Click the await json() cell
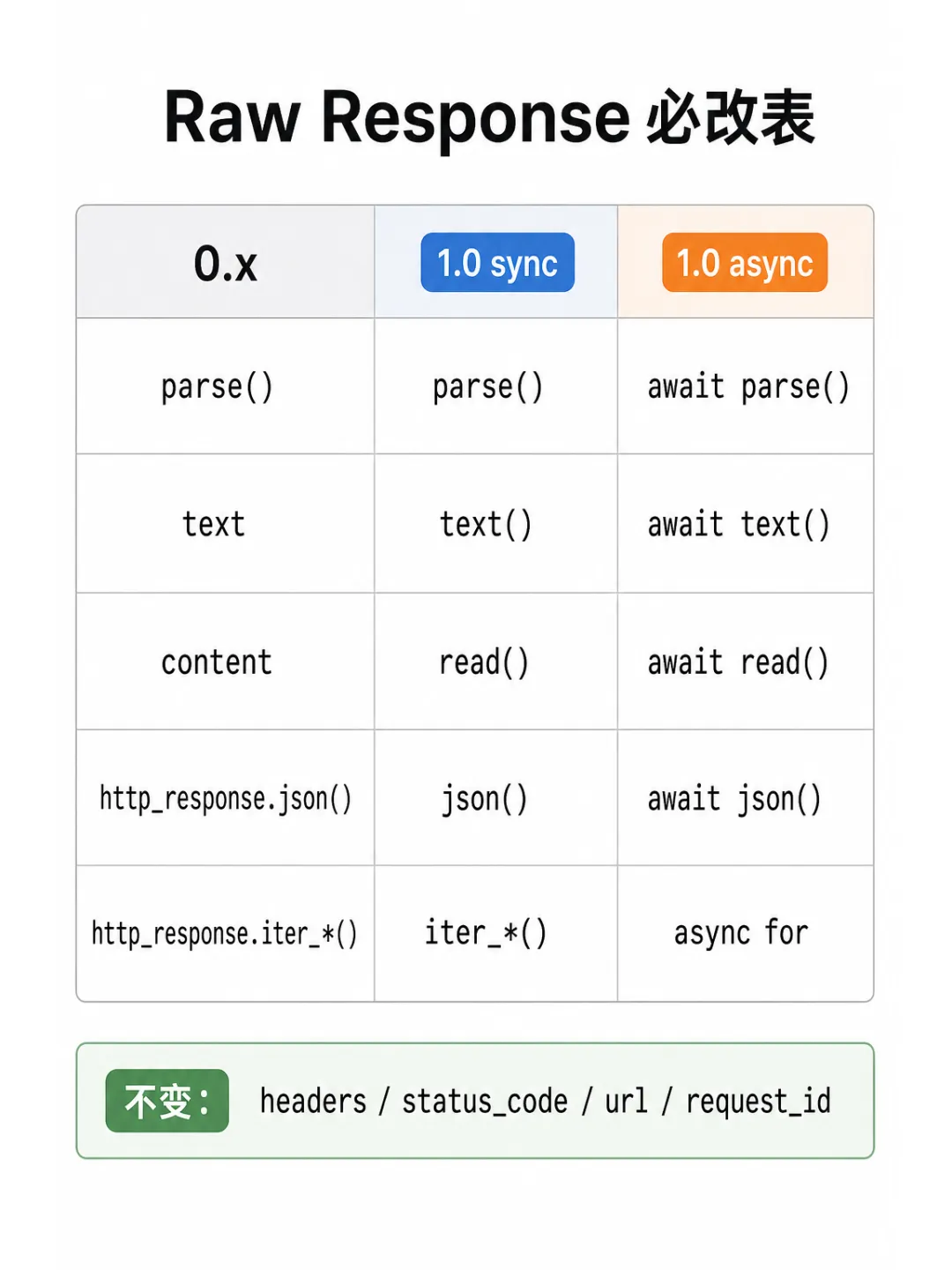 click(746, 798)
